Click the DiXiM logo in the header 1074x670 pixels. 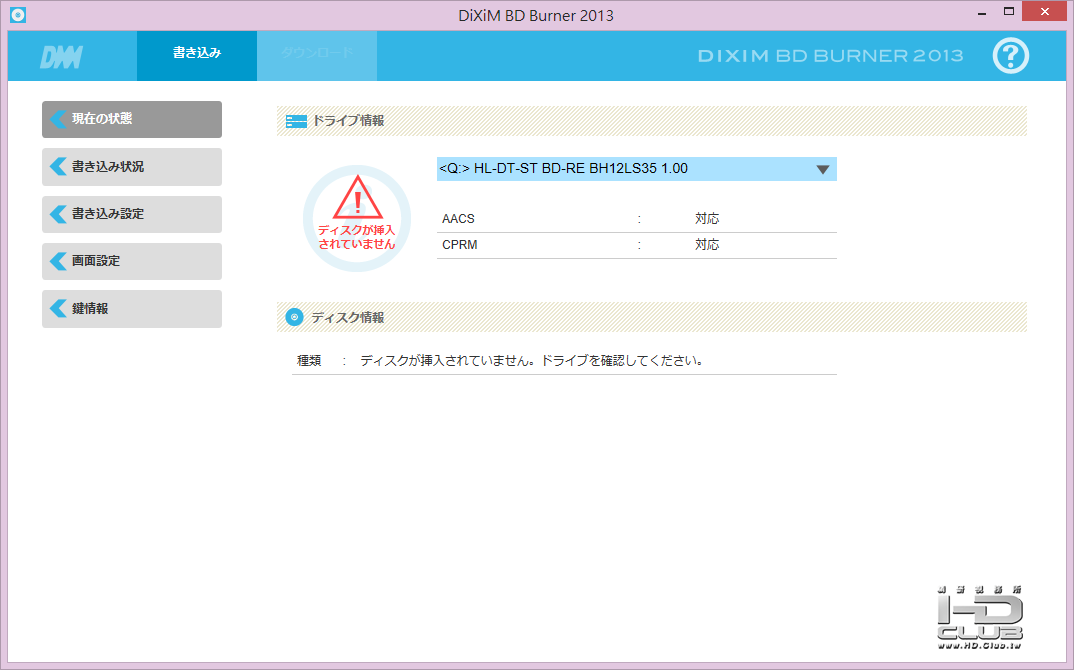(61, 57)
